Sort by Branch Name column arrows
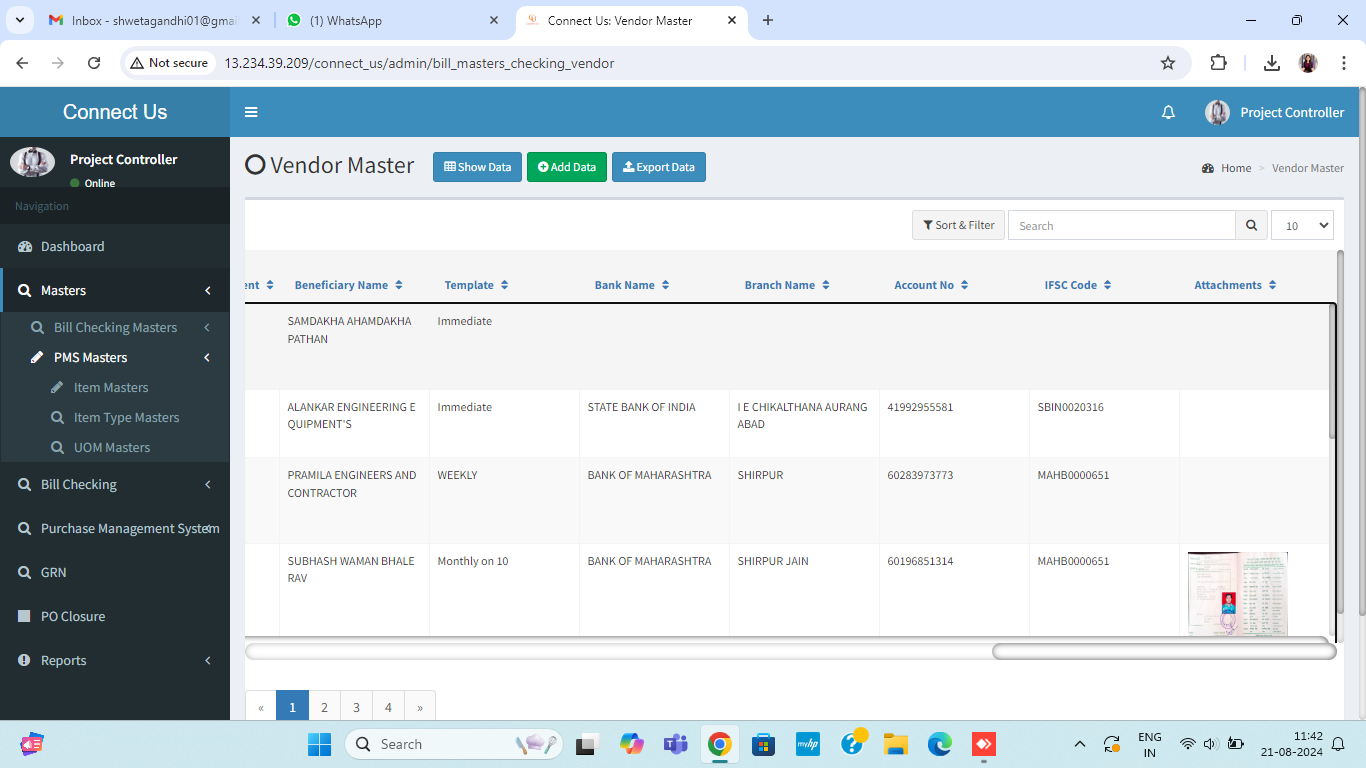Image resolution: width=1366 pixels, height=768 pixels. (x=825, y=285)
